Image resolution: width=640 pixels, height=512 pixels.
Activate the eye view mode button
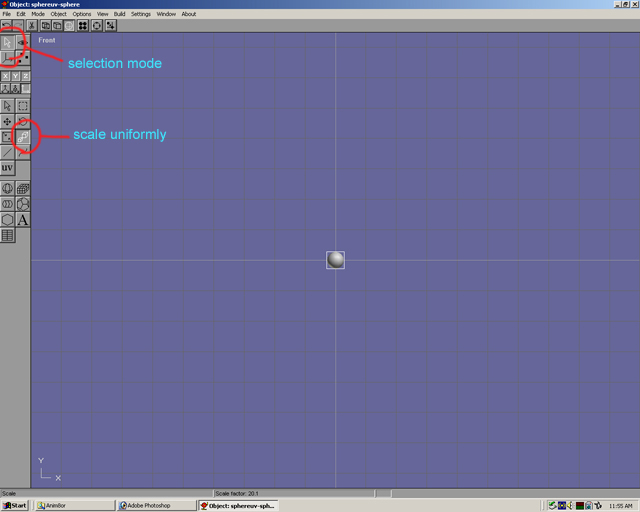[x=22, y=42]
